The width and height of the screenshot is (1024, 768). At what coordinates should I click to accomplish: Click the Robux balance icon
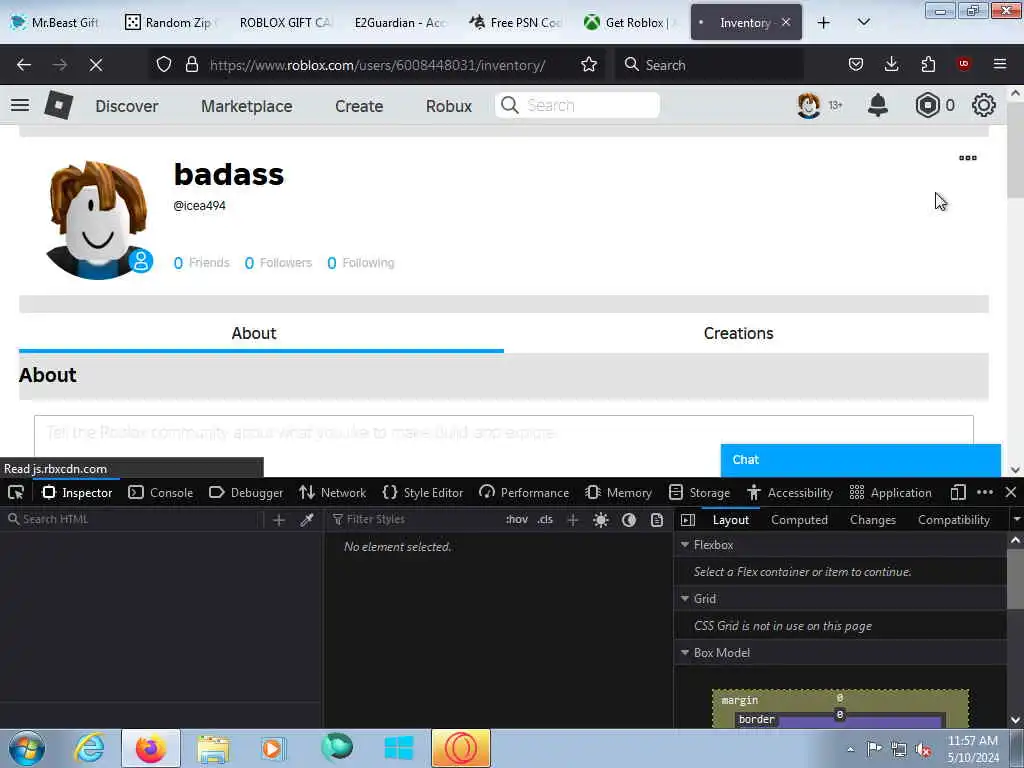[927, 105]
